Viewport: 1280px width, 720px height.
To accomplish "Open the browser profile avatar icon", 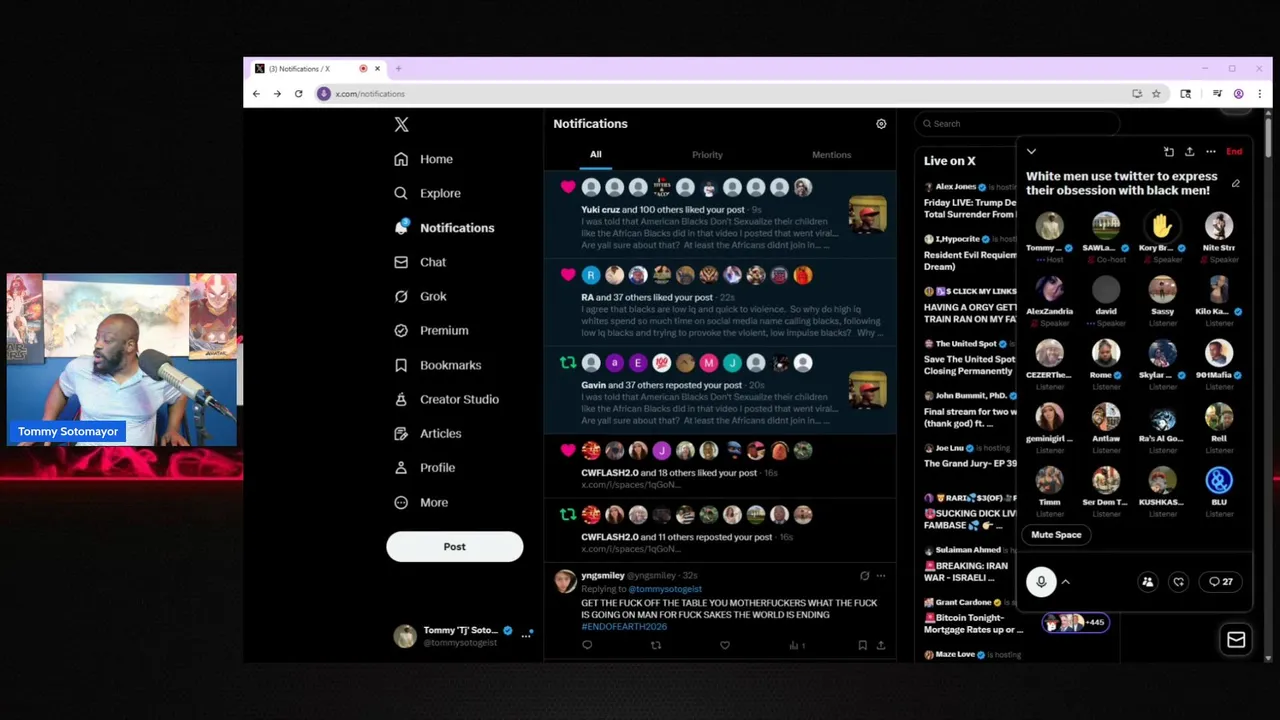I will coord(1238,94).
